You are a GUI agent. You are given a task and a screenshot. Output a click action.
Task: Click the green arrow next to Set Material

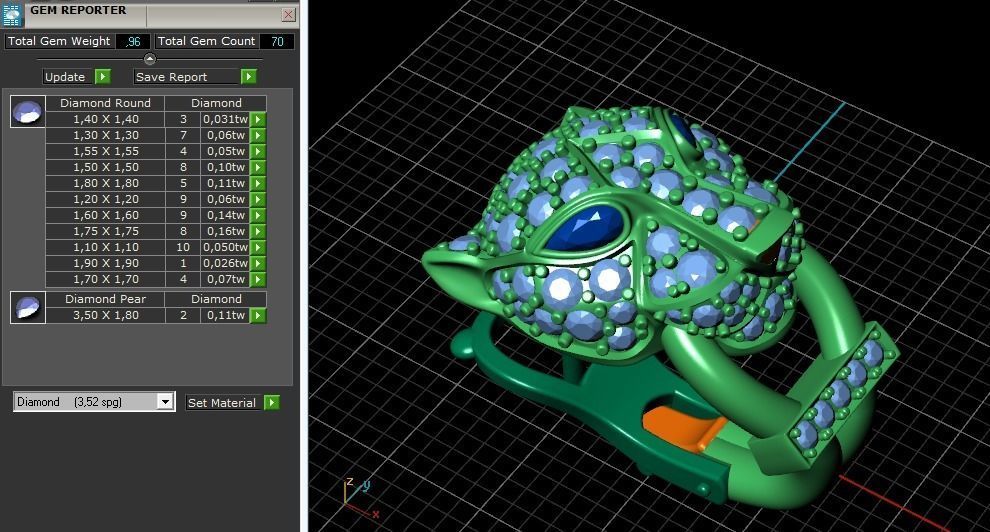[271, 403]
